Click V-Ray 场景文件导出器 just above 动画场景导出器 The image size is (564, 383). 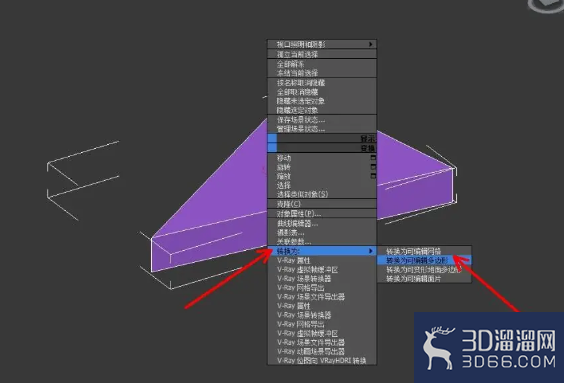pos(322,342)
